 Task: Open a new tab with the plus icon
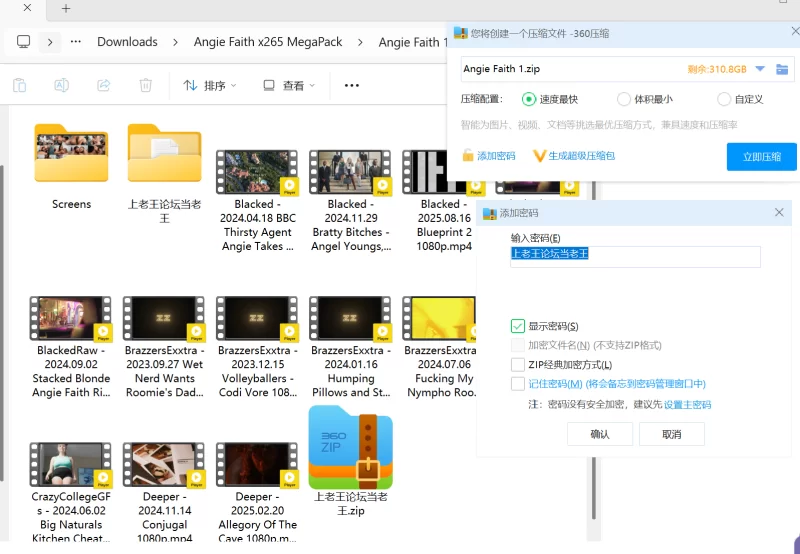(x=66, y=9)
